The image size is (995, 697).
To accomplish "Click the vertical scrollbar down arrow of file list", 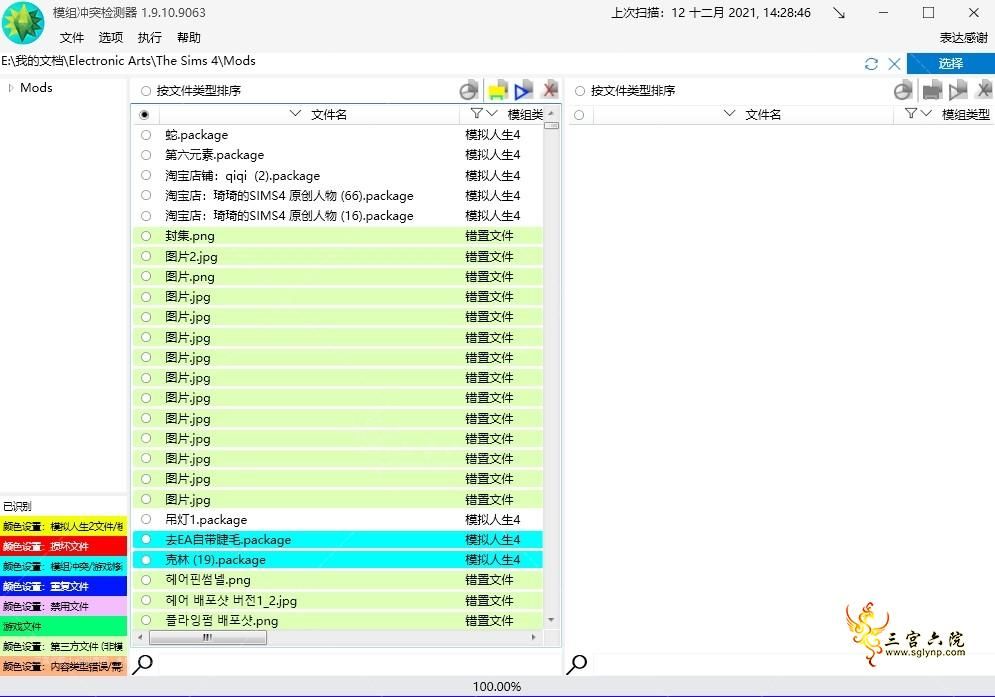I will tap(551, 620).
